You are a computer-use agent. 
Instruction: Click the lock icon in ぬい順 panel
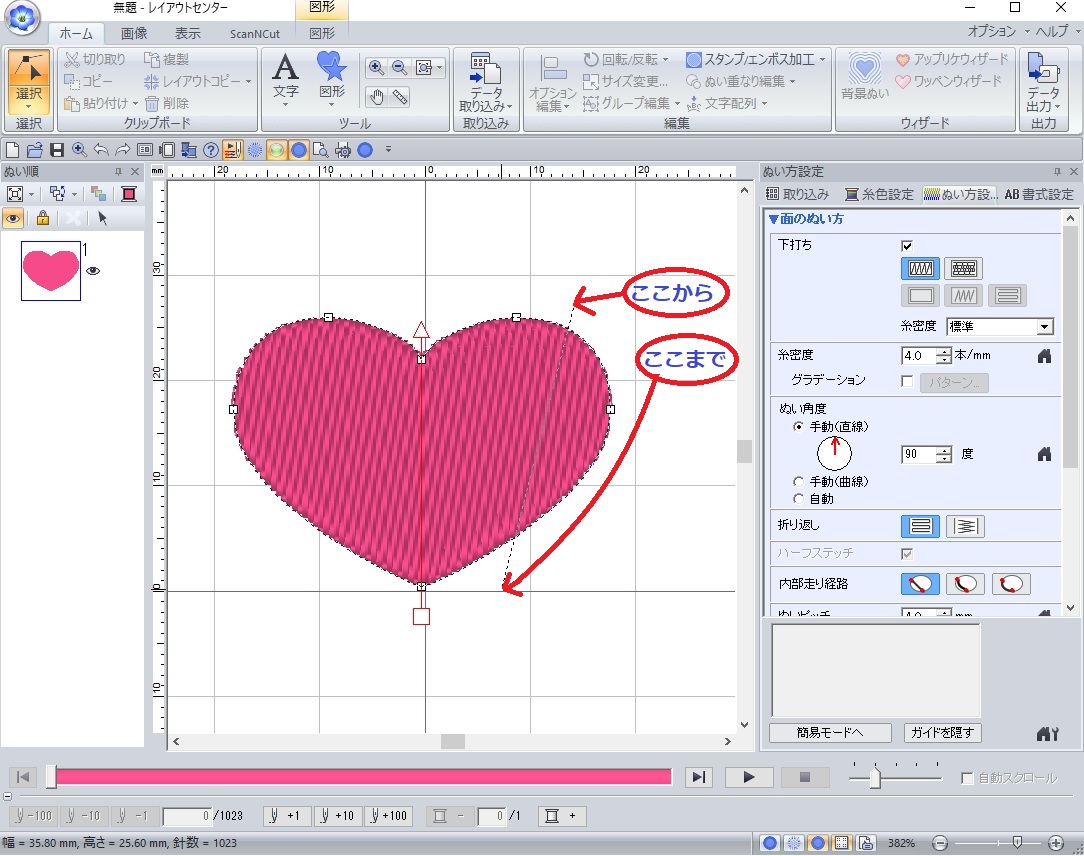coord(43,218)
